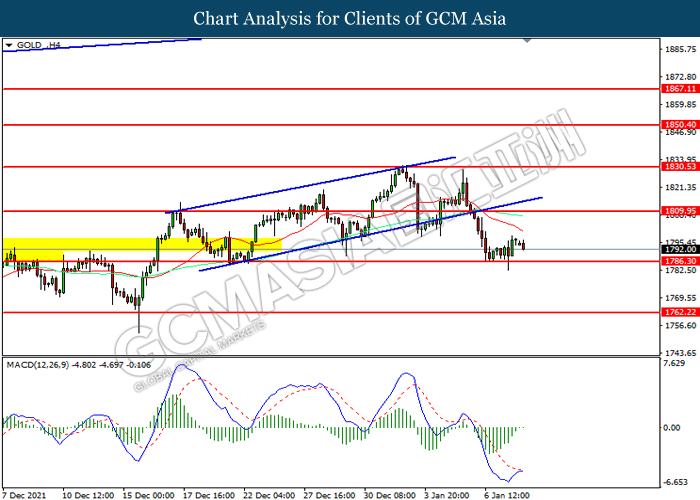
Task: Click the 15 Dec 00:00 time label
Action: pos(148,495)
